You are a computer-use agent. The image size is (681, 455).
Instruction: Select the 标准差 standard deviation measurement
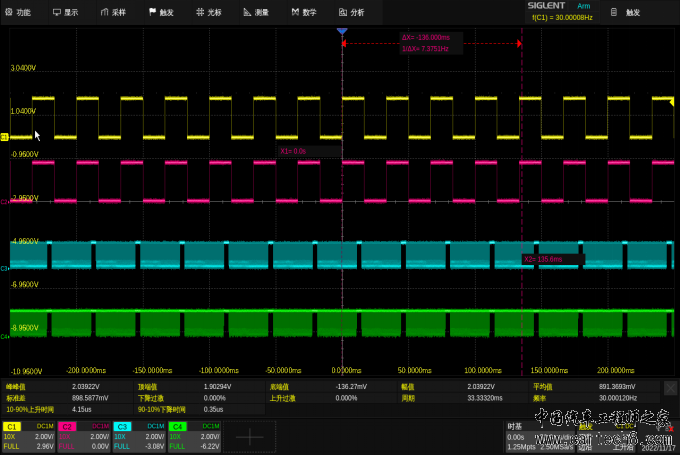(x=16, y=398)
